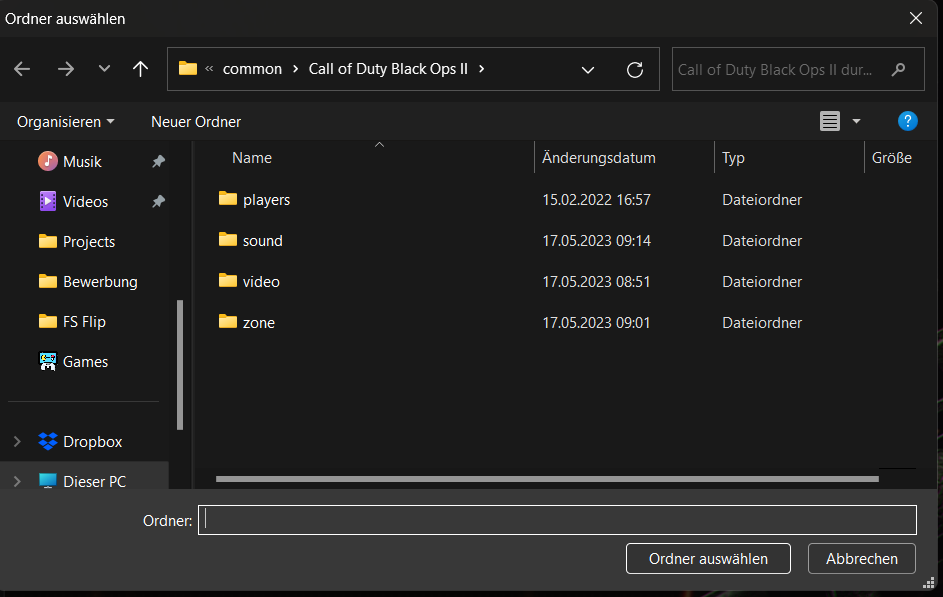The image size is (943, 597).
Task: Click the players folder icon
Action: click(227, 198)
